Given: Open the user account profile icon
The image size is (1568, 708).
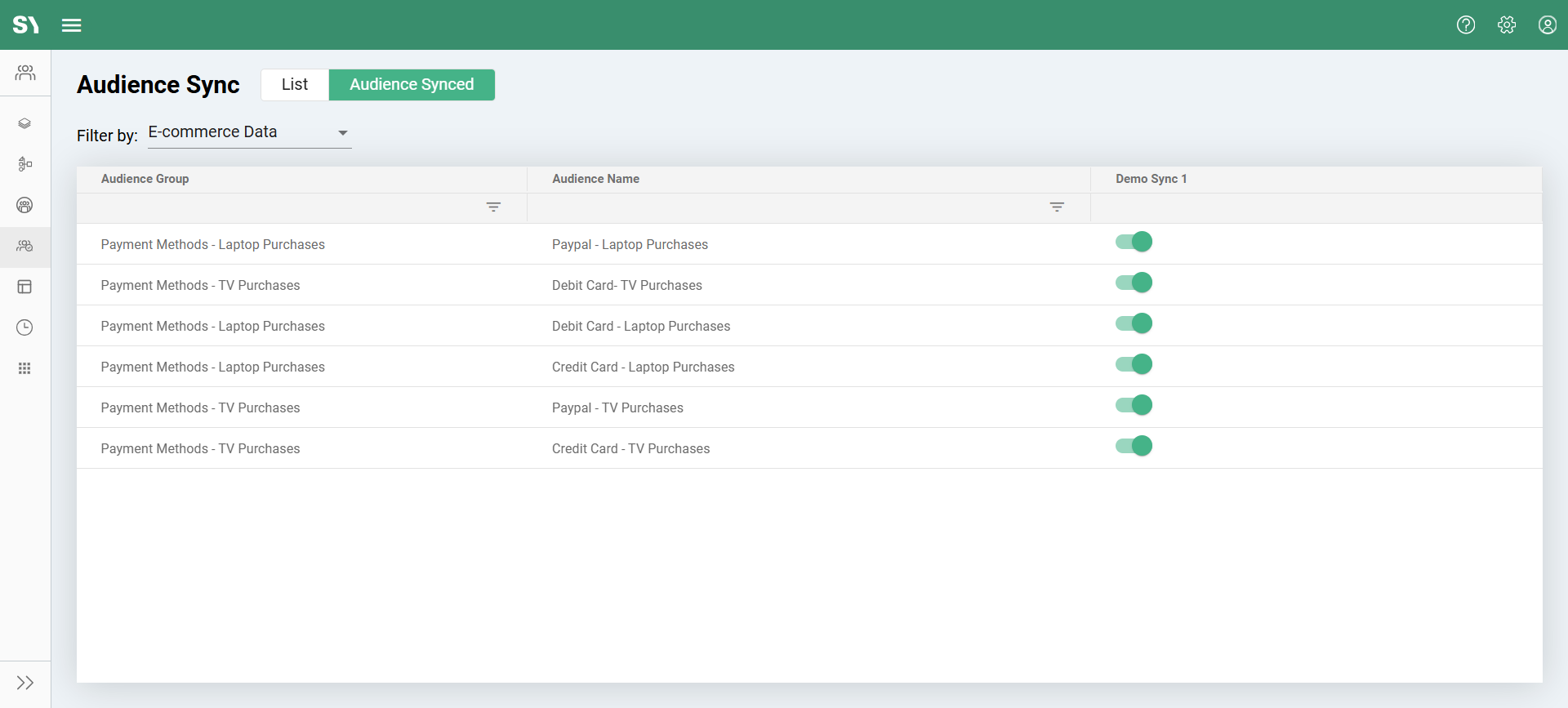Looking at the screenshot, I should [1547, 25].
